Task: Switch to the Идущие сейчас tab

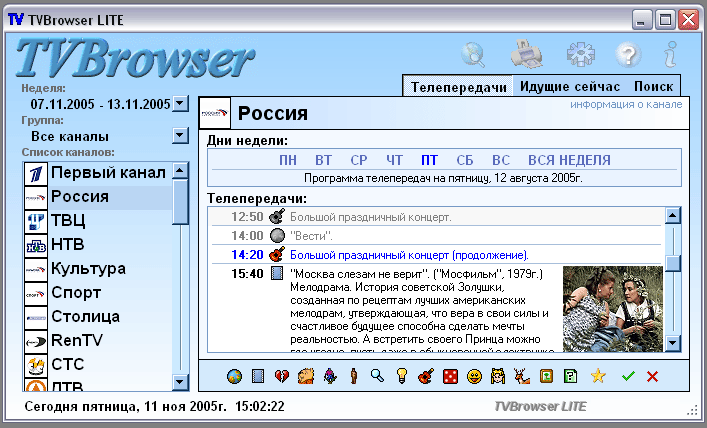Action: pyautogui.click(x=570, y=86)
